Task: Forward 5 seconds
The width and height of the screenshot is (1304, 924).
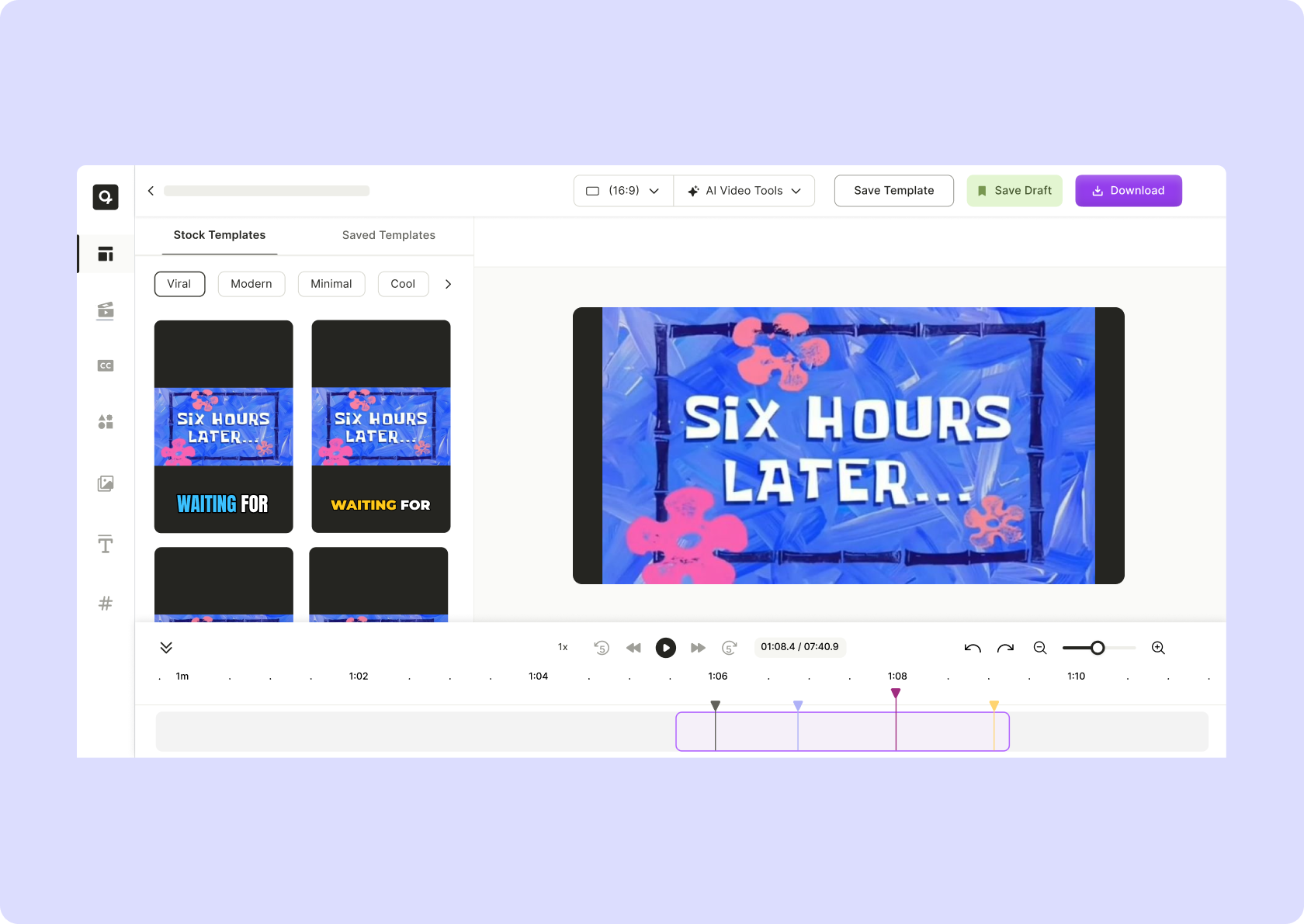Action: [x=730, y=648]
